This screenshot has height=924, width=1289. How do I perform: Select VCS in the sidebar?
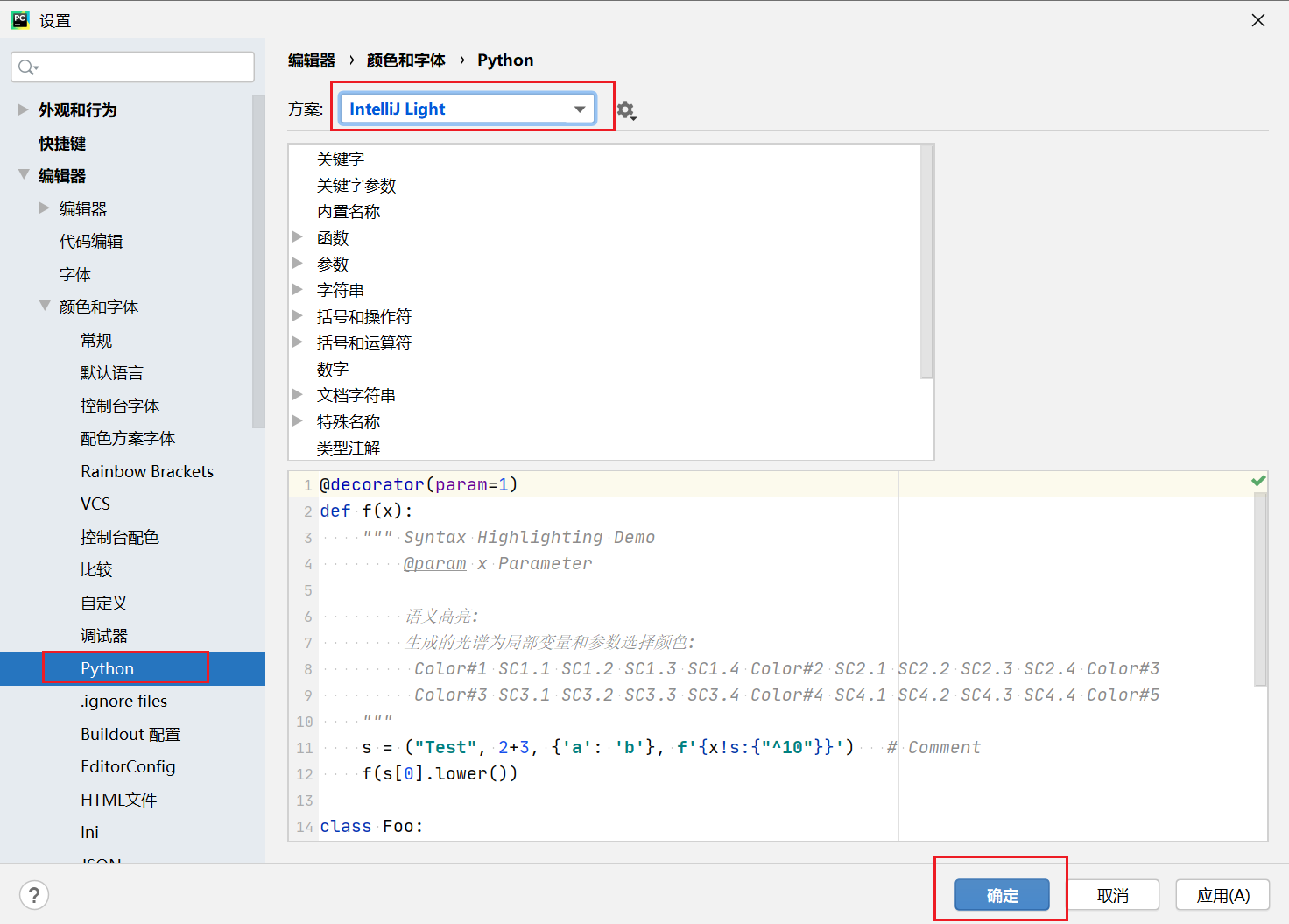click(x=95, y=504)
